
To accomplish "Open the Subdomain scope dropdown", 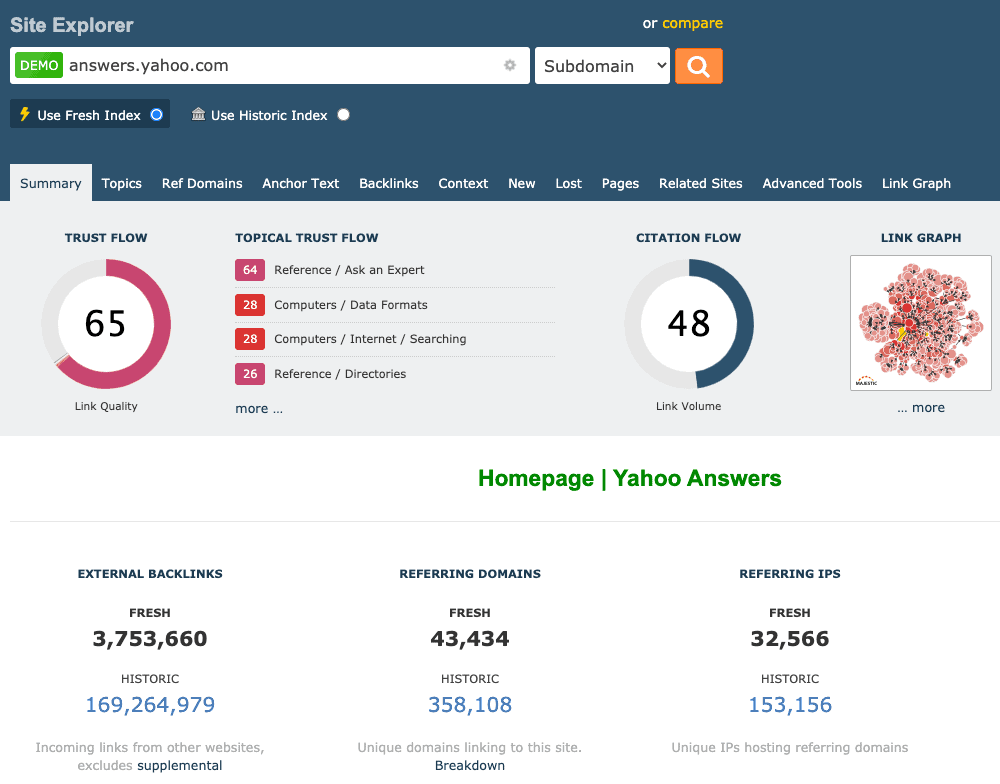I will click(602, 66).
